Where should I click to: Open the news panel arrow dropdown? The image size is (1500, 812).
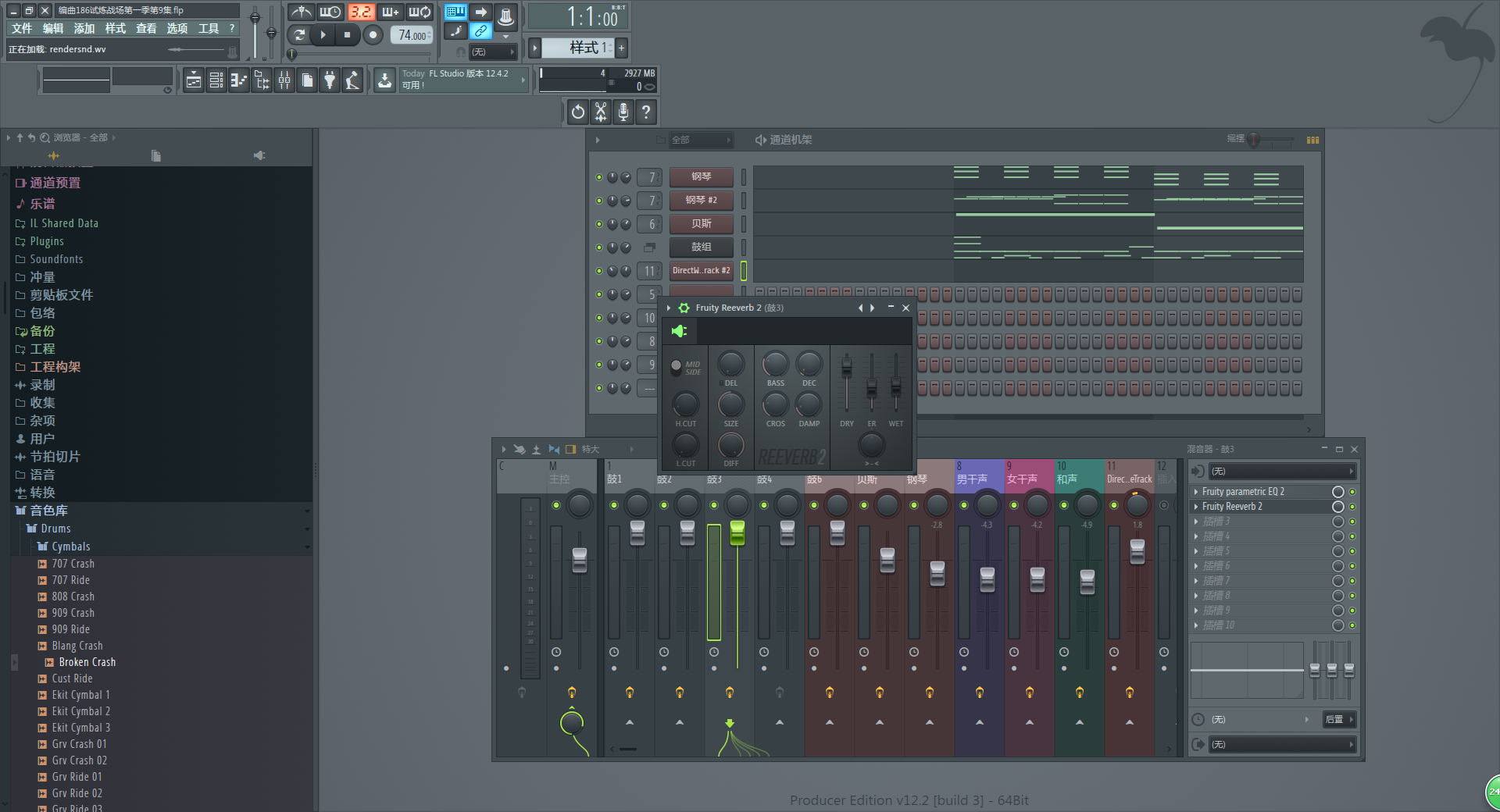pos(523,80)
